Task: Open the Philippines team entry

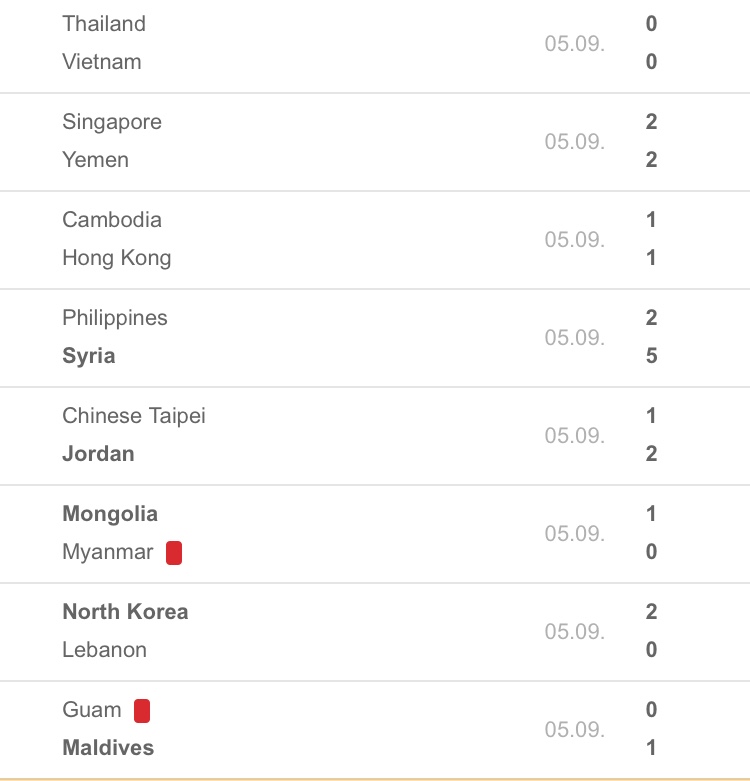Action: pyautogui.click(x=115, y=318)
